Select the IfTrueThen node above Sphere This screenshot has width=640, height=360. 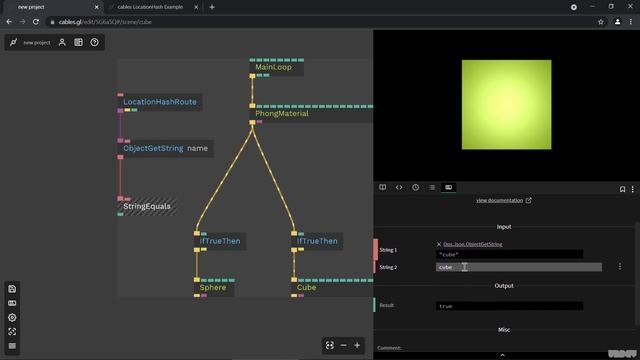pos(220,241)
